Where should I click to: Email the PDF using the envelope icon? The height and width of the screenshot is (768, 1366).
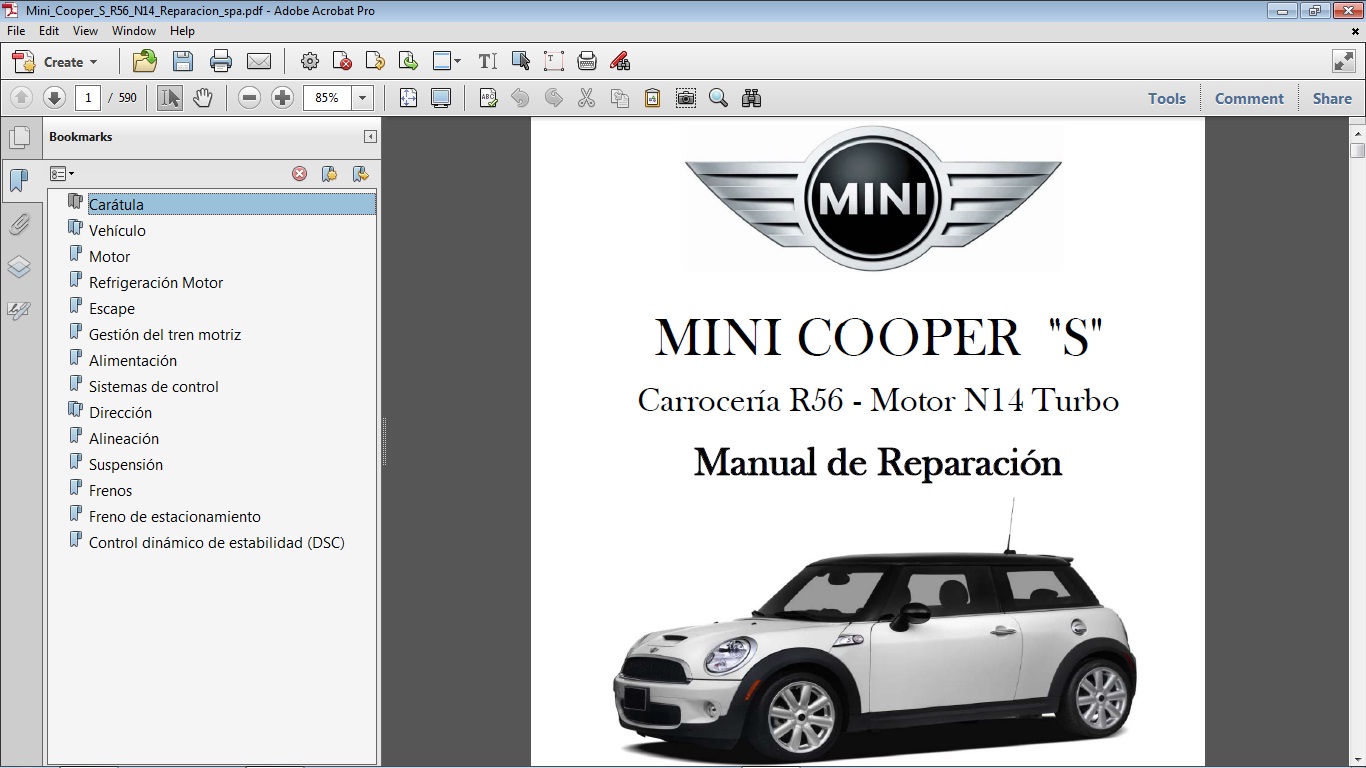(259, 61)
